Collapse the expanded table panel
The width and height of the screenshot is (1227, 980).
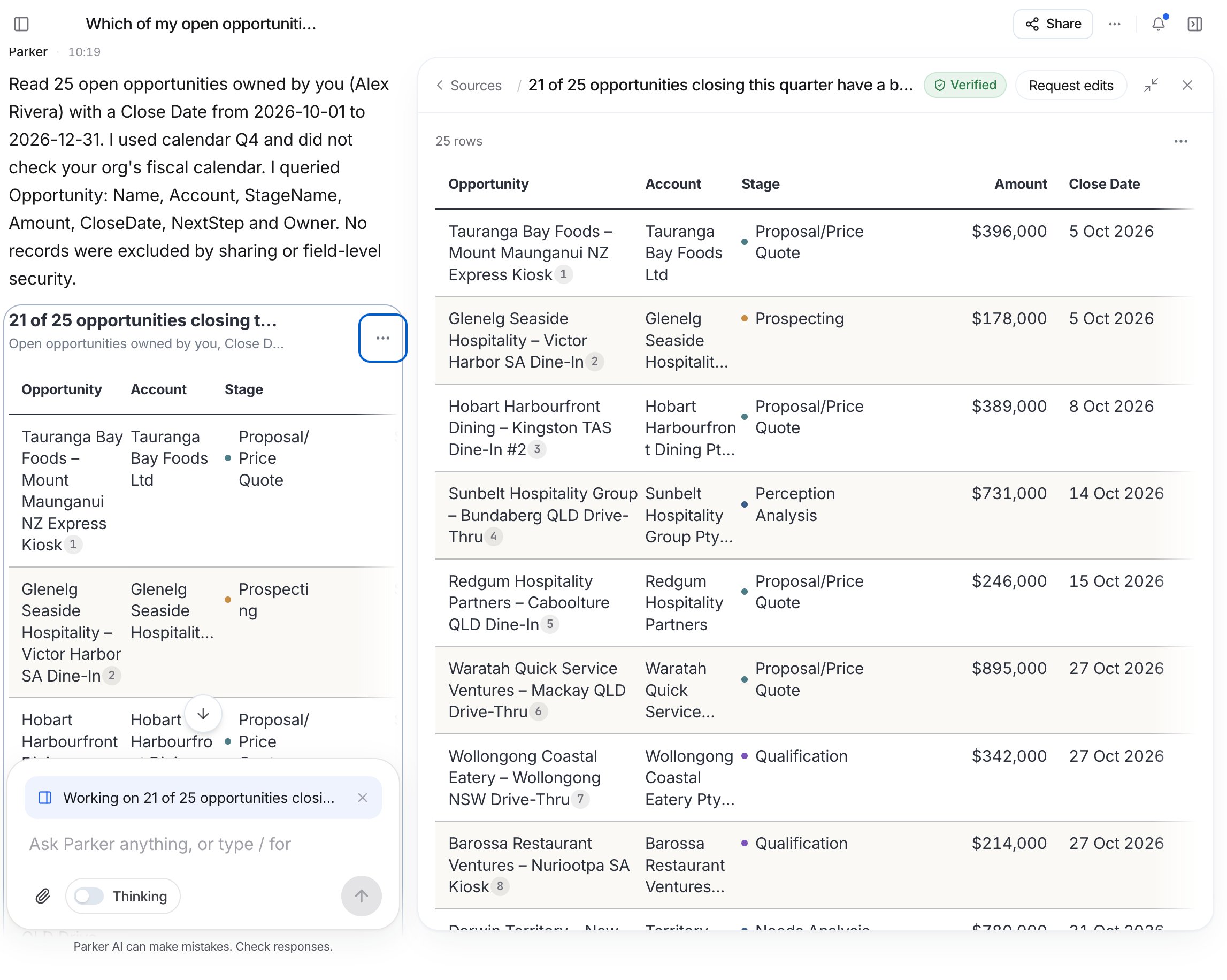coord(1151,86)
